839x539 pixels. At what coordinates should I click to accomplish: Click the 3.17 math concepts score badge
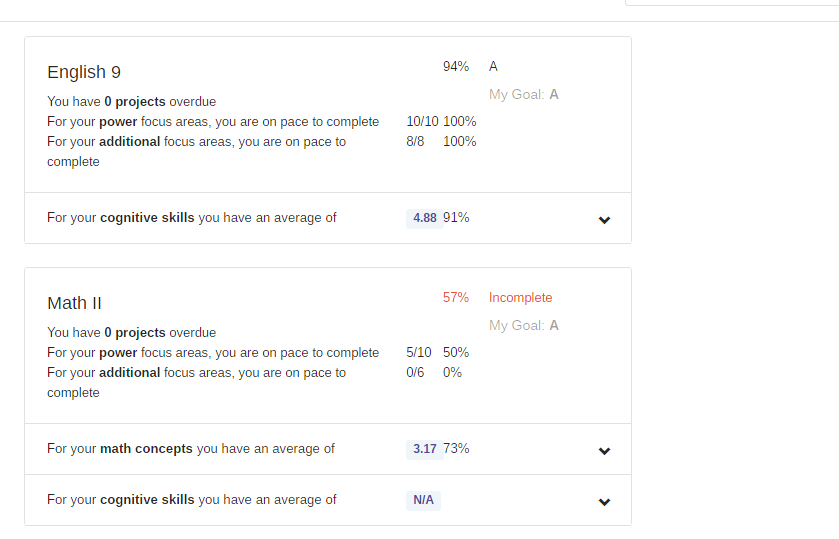(x=425, y=449)
